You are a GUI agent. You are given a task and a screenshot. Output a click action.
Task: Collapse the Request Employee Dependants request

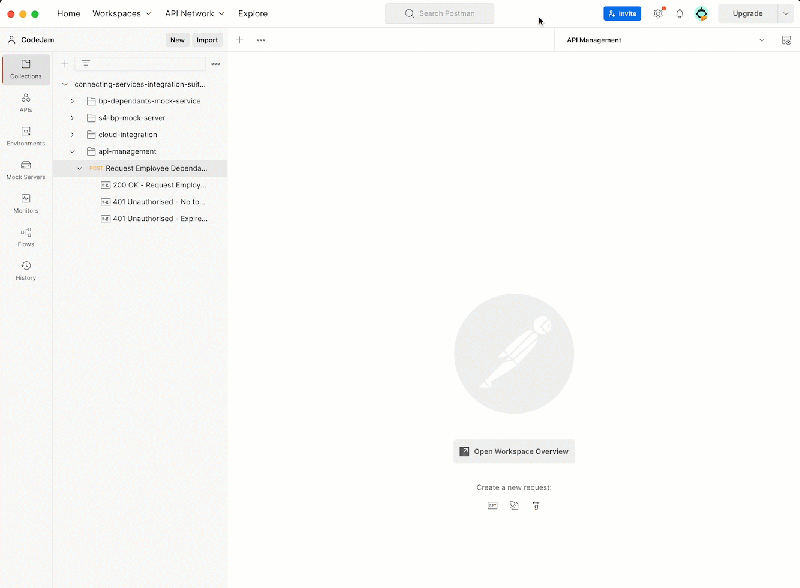click(80, 168)
